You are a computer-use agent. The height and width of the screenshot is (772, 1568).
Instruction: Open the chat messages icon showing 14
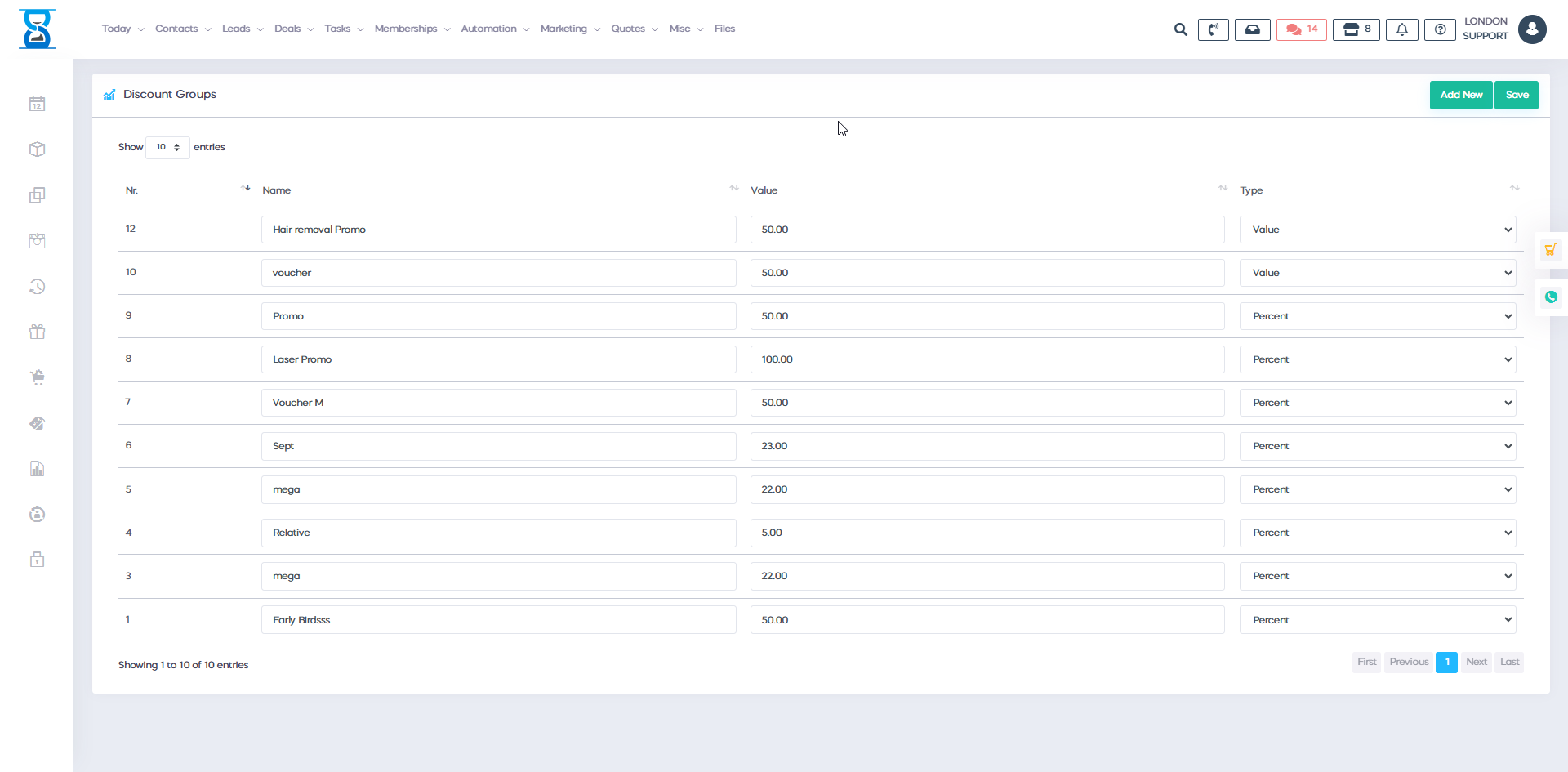(1301, 29)
